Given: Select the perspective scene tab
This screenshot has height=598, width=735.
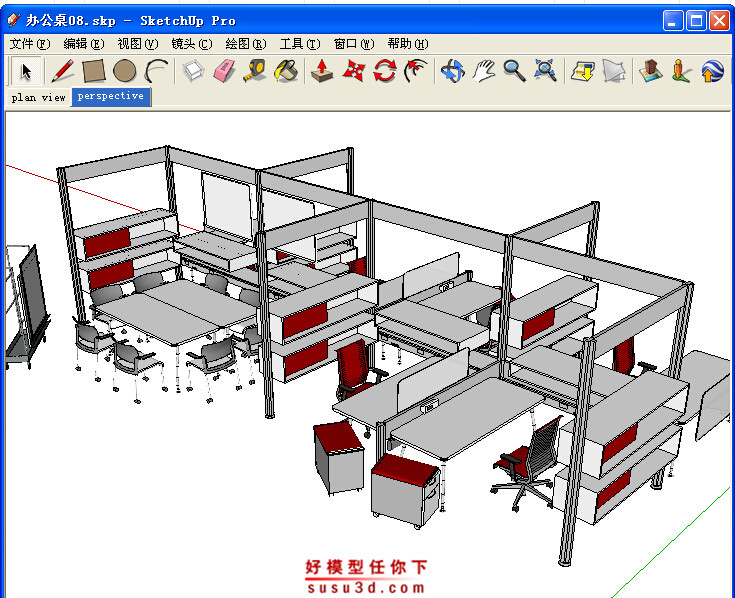Looking at the screenshot, I should 111,97.
